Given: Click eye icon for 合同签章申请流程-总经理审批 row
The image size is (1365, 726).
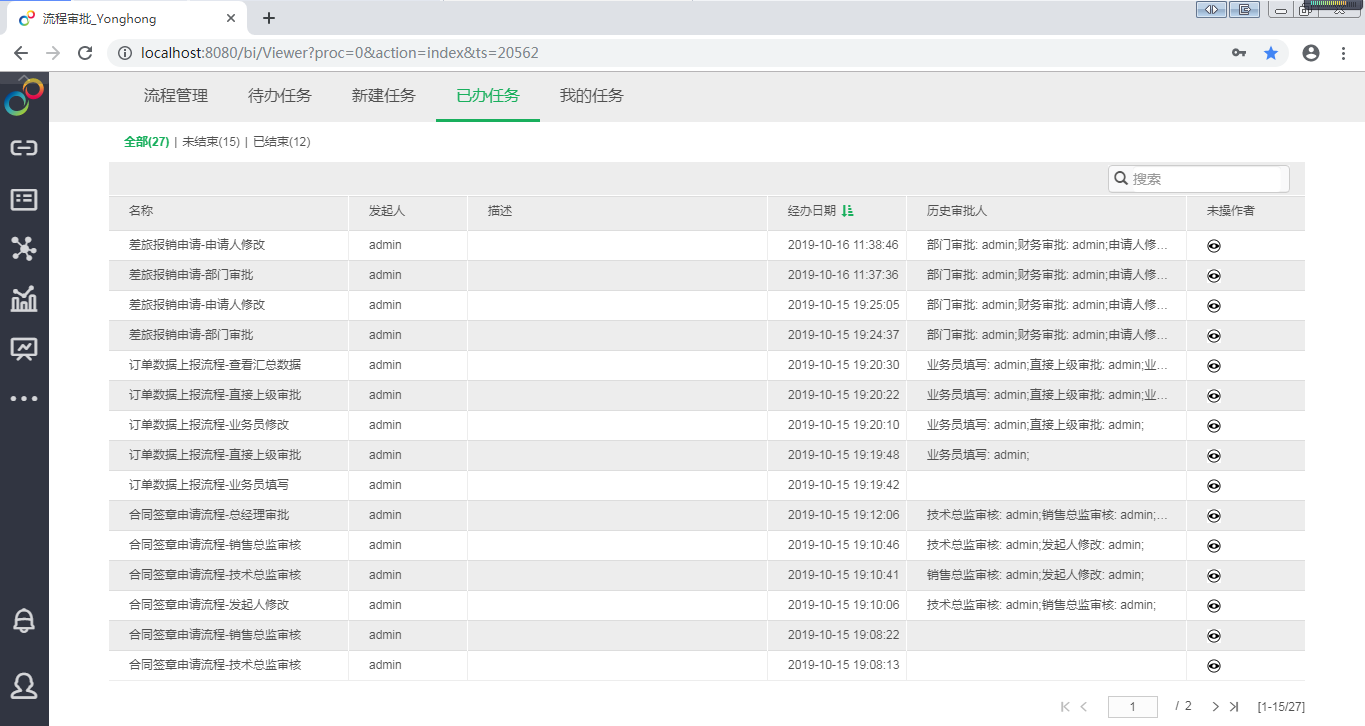Looking at the screenshot, I should (x=1214, y=516).
